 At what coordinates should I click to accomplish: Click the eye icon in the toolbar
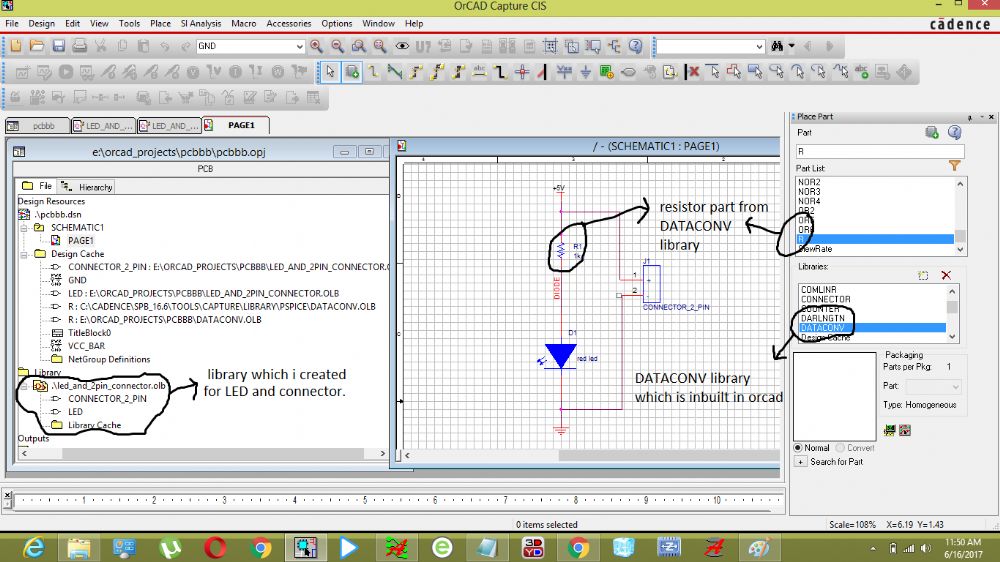(x=402, y=46)
